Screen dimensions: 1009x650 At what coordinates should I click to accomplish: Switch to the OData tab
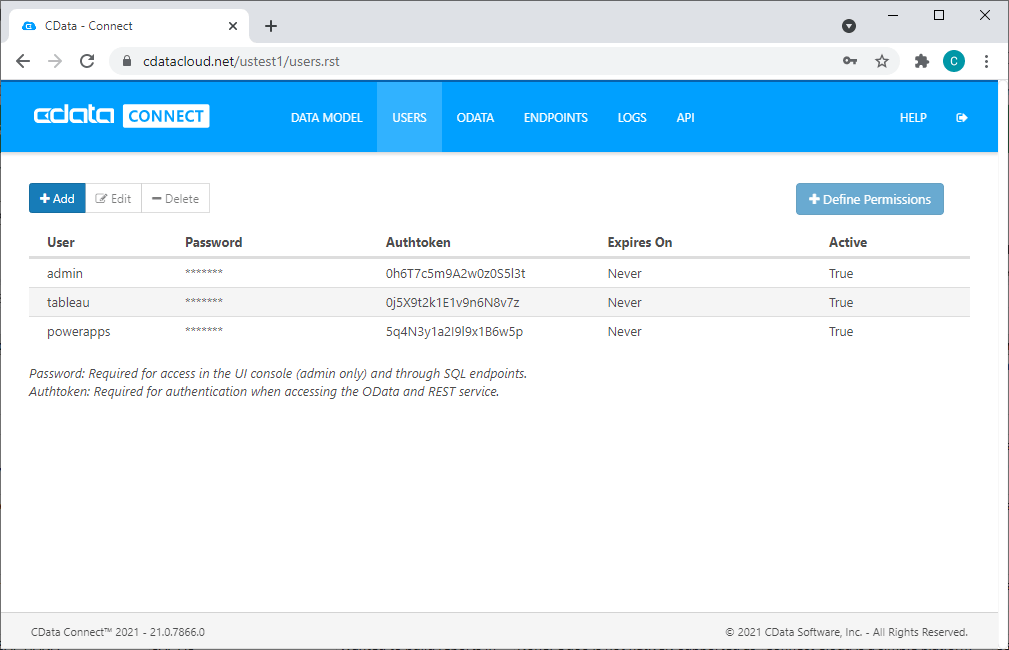pos(475,117)
